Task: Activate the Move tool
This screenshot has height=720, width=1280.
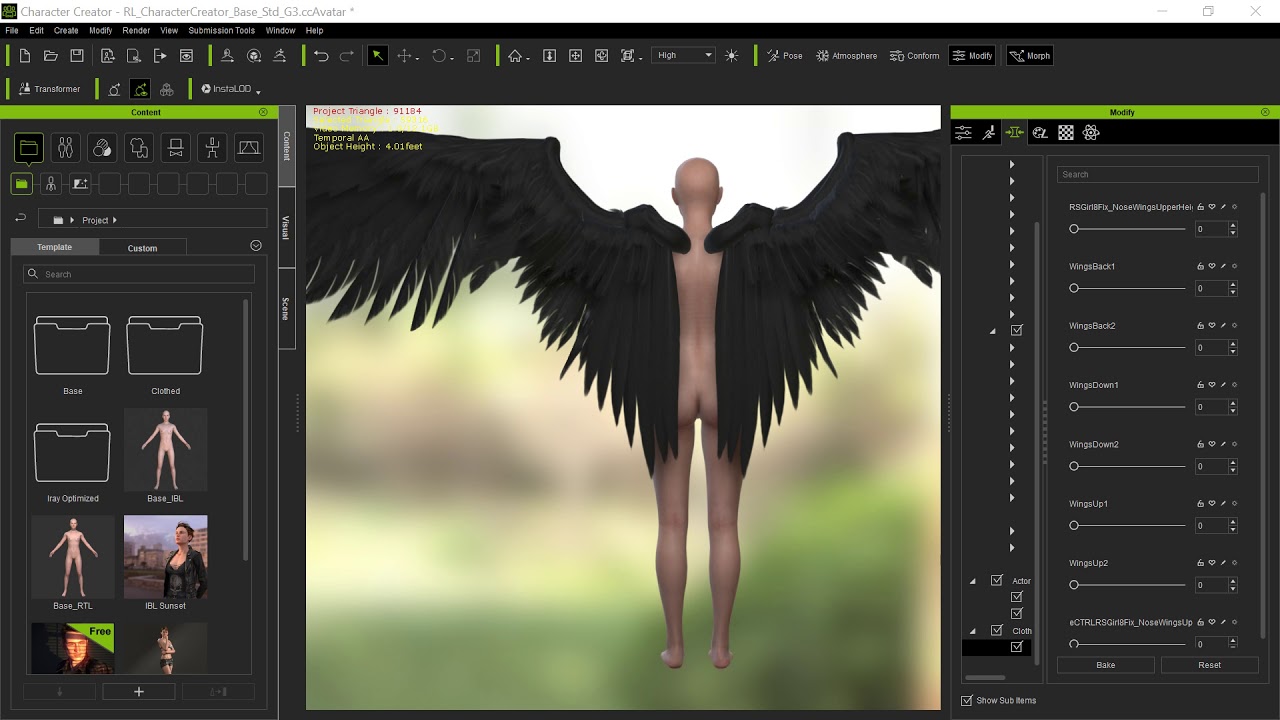Action: pyautogui.click(x=405, y=56)
